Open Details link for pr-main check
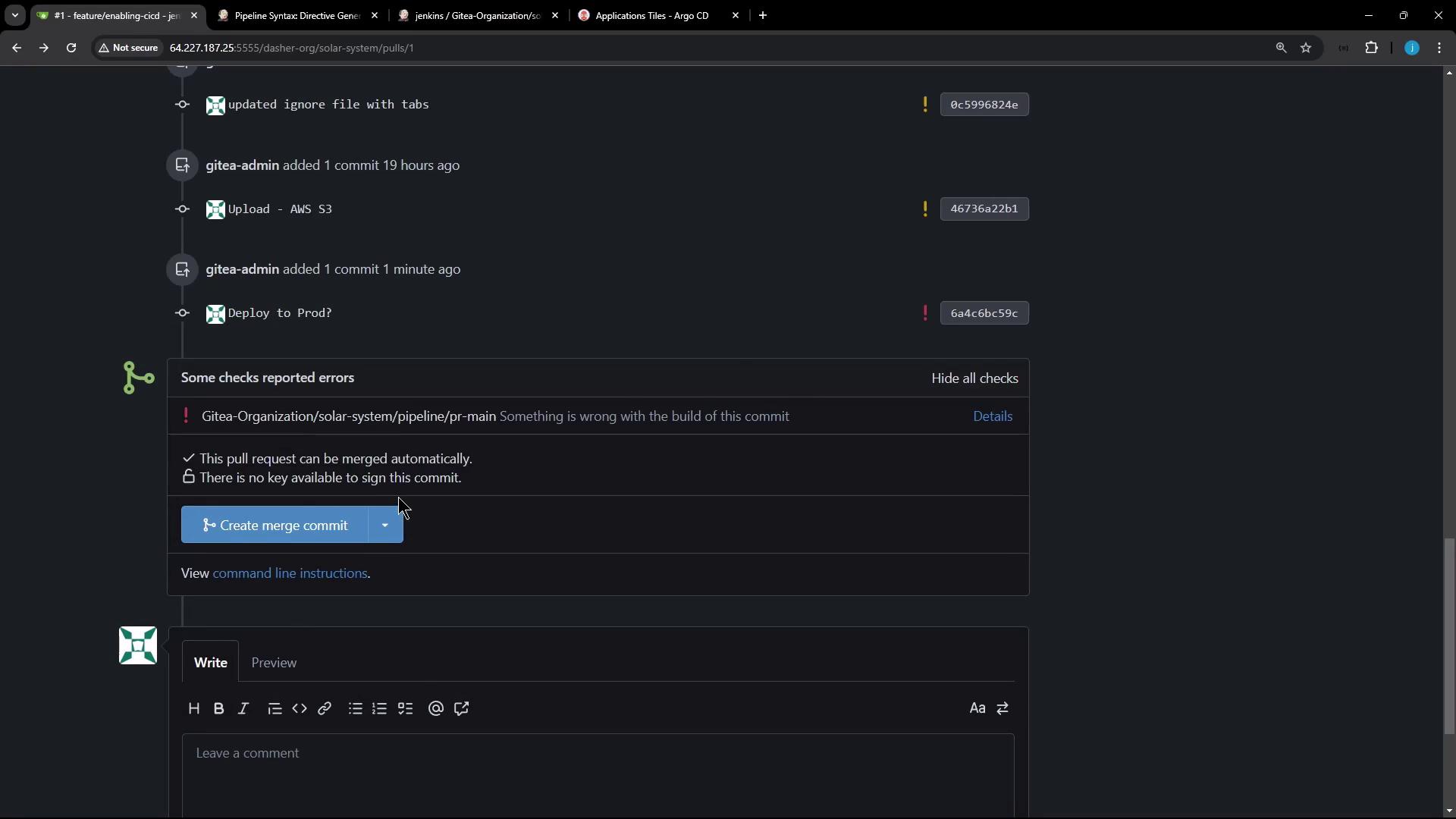 pos(993,416)
